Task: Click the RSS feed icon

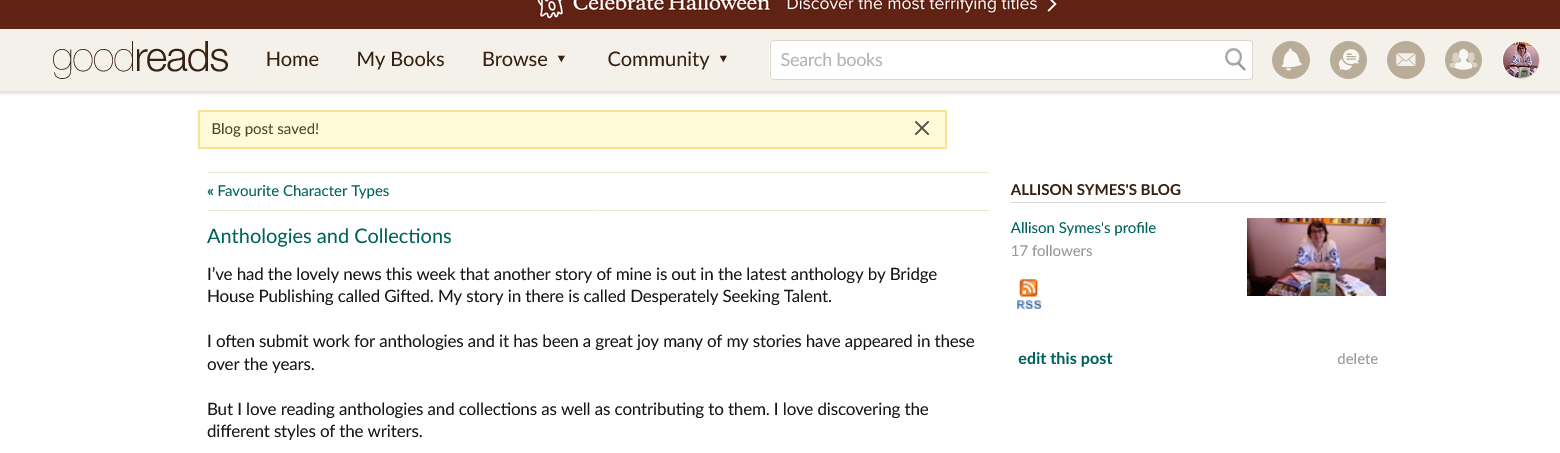Action: [x=1028, y=294]
